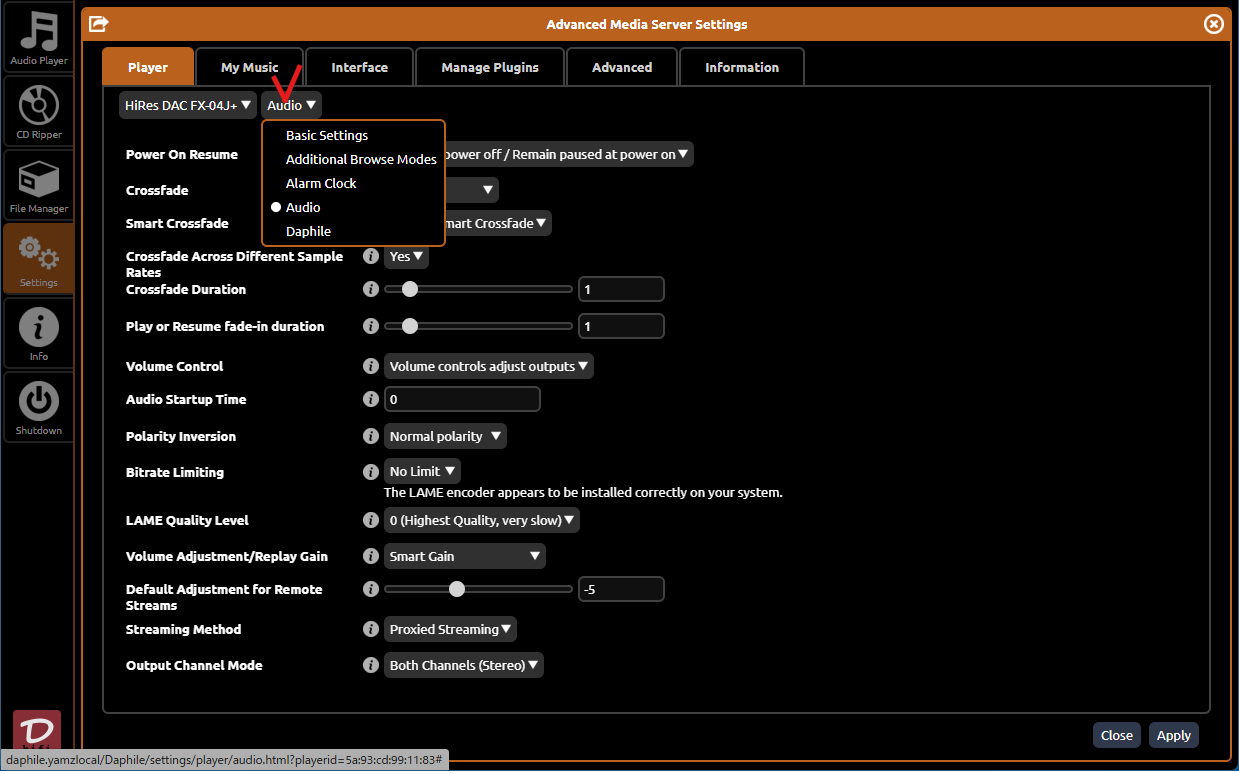Launch the File Manager from sidebar
This screenshot has width=1239, height=774.
38,185
